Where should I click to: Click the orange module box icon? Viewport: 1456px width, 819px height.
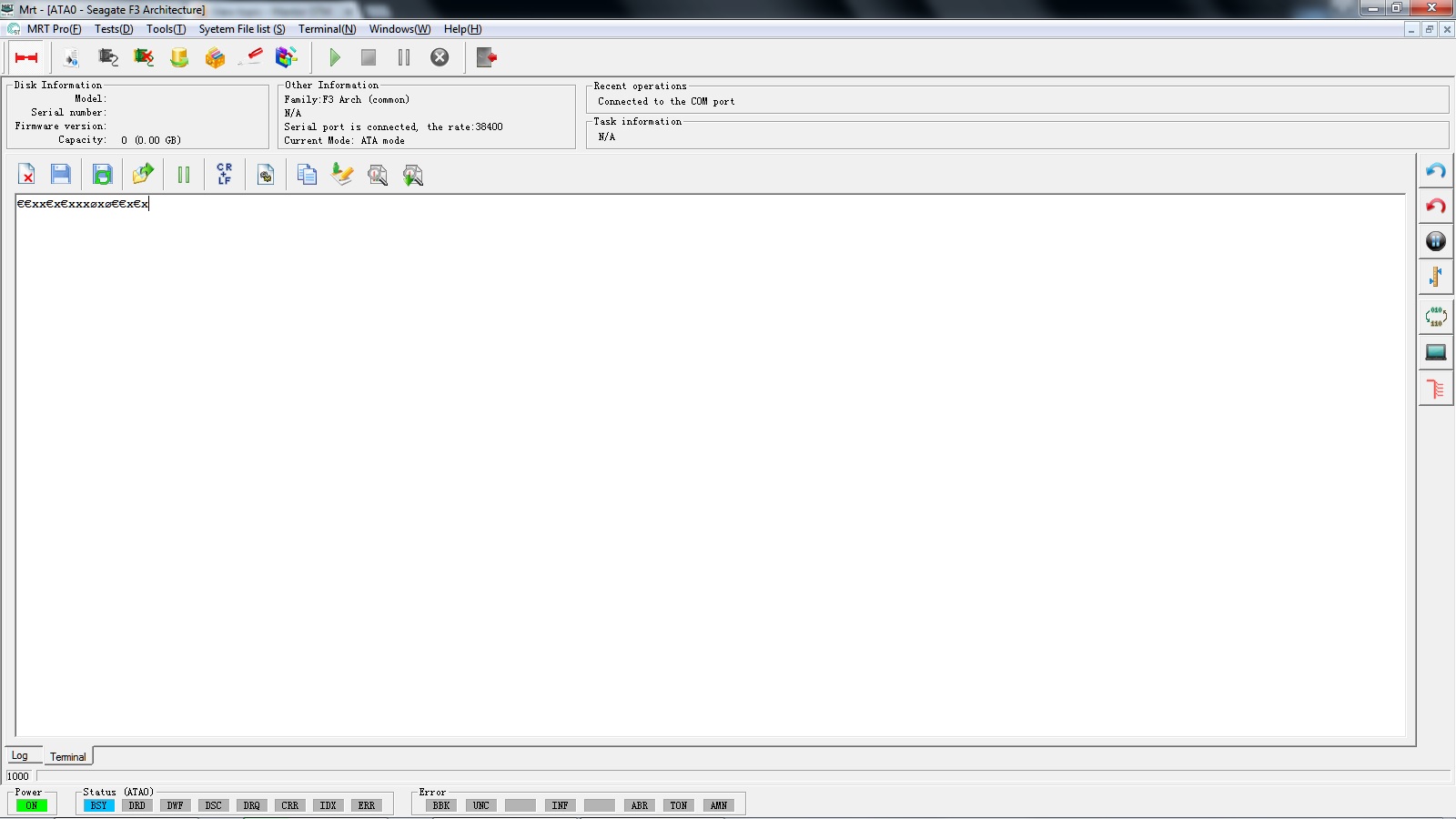[215, 57]
